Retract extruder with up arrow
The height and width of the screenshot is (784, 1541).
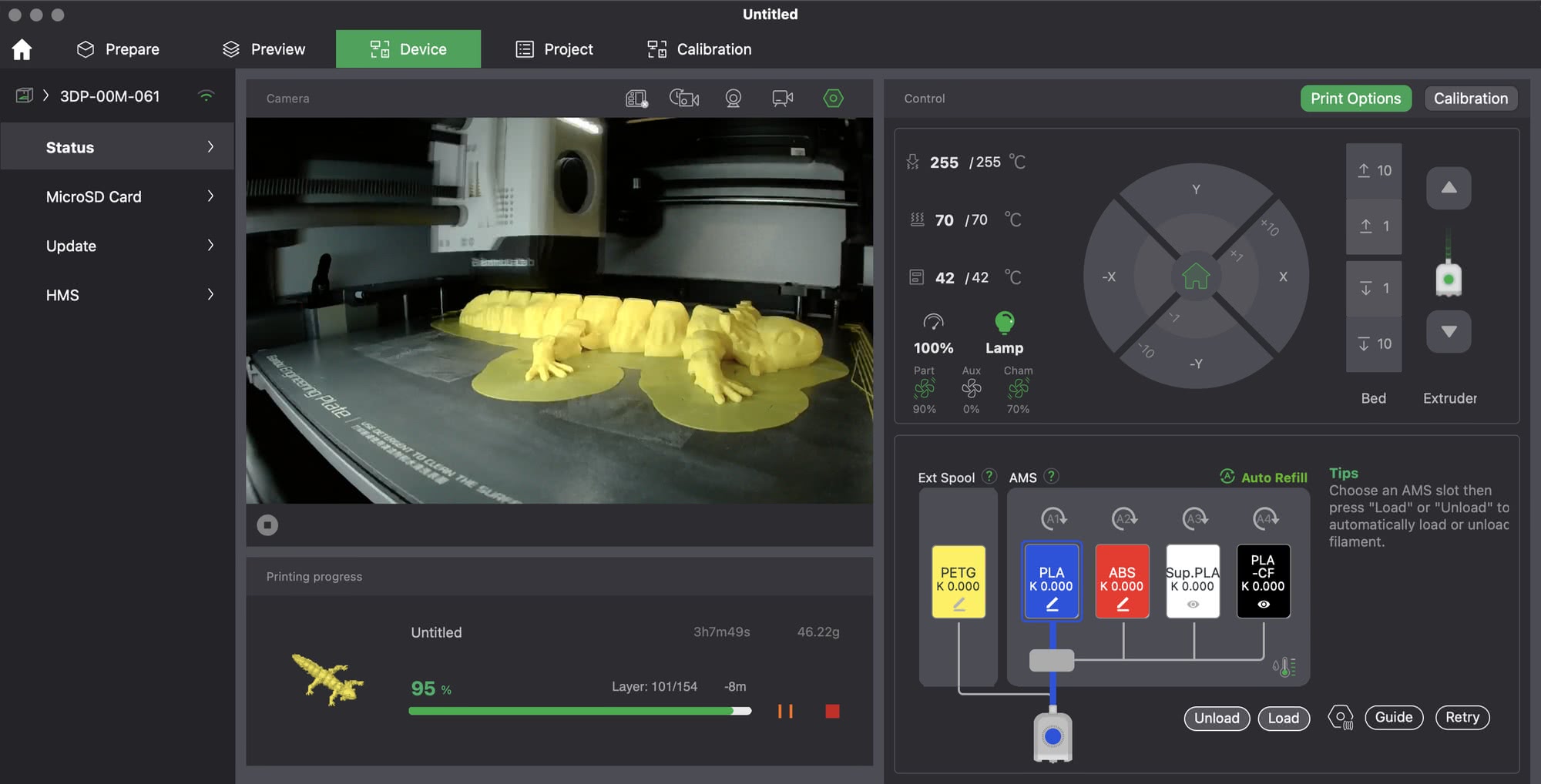coord(1449,188)
